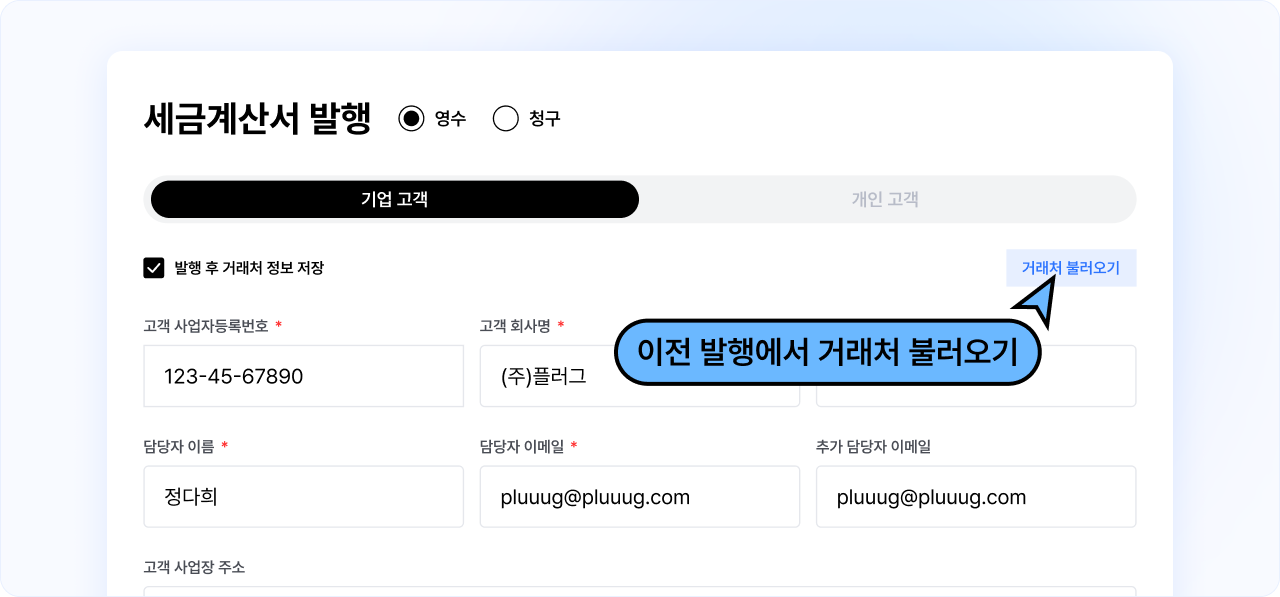Click the 거래처 불러오기 button
Viewport: 1280px width, 597px height.
tap(1070, 268)
